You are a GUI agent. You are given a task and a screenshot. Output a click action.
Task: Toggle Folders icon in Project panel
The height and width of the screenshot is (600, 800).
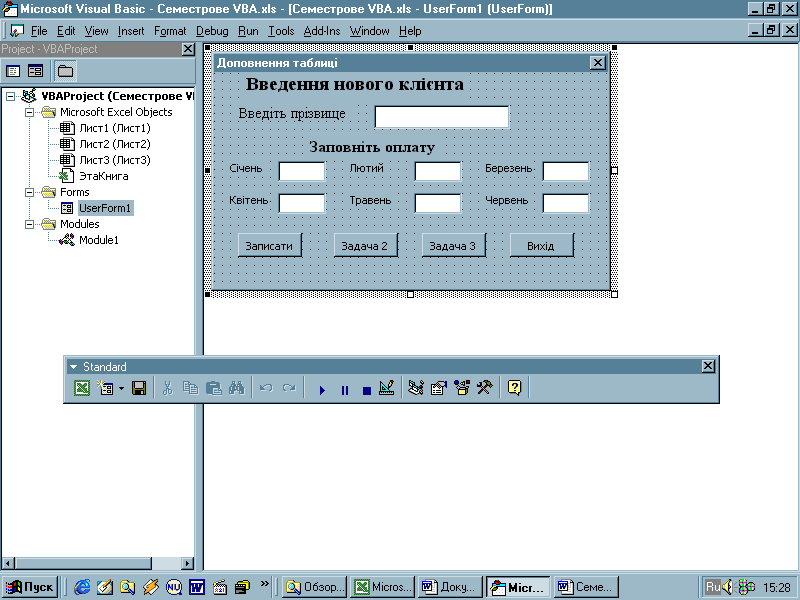click(65, 71)
